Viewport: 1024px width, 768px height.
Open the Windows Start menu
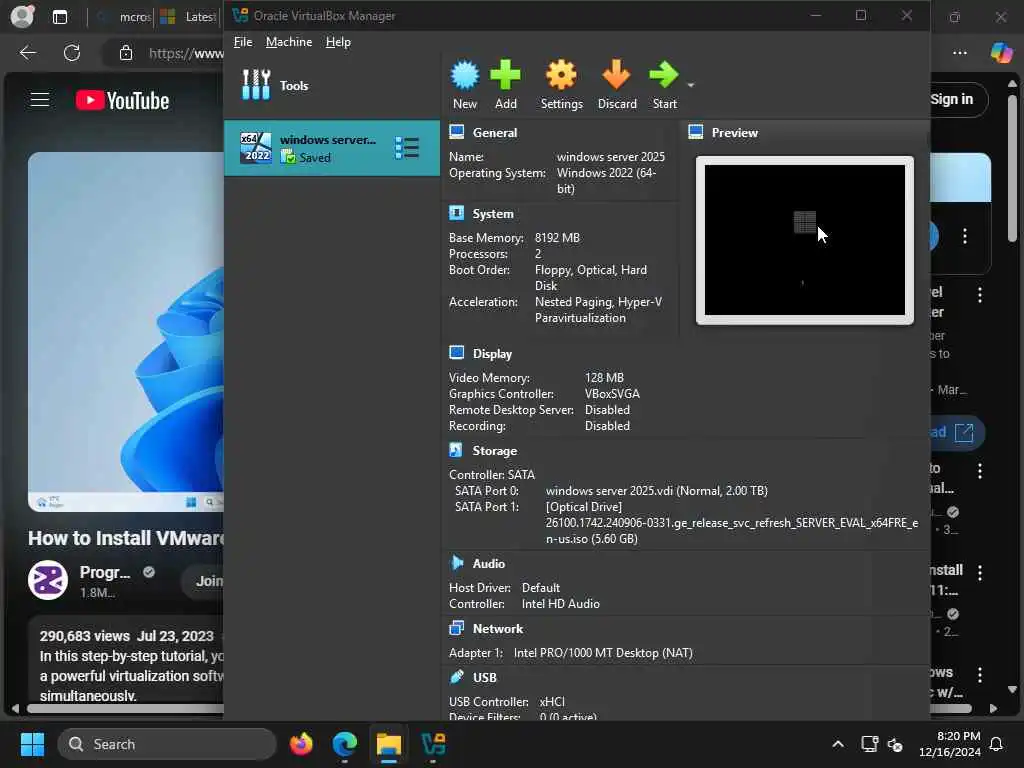(x=31, y=744)
